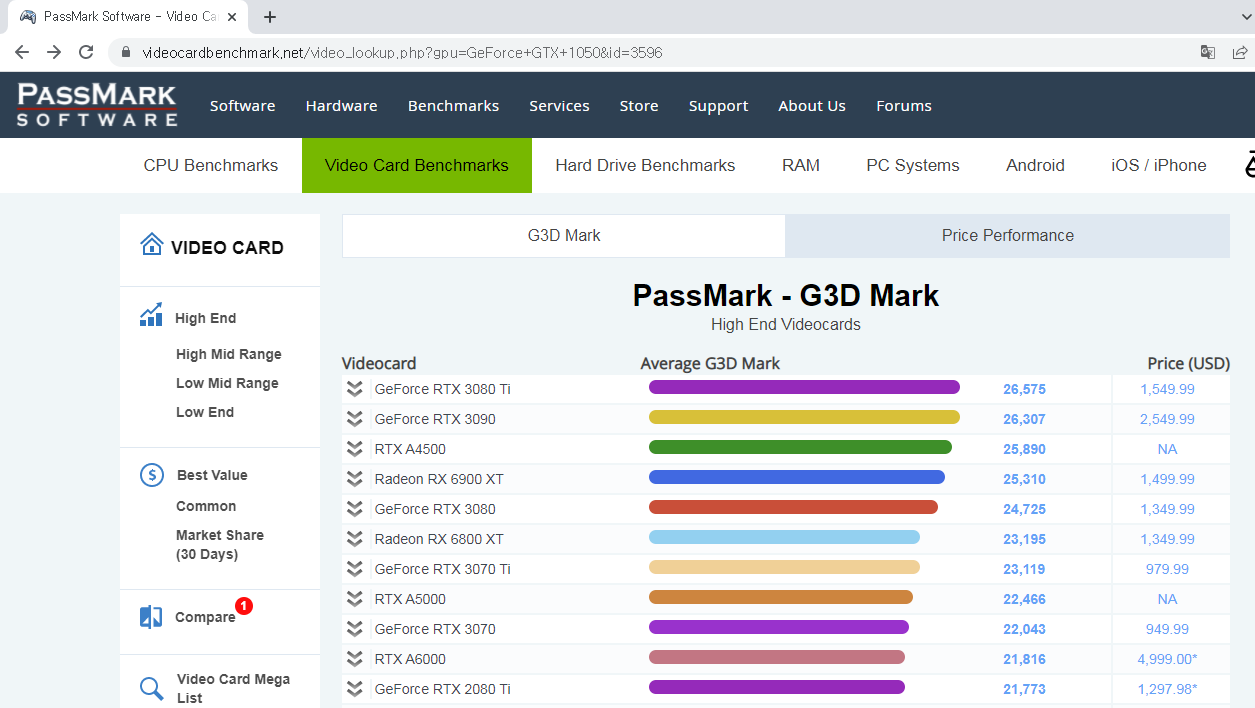Screen dimensions: 1255x708
Task: Click the PassMark Software logo
Action: coord(97,105)
